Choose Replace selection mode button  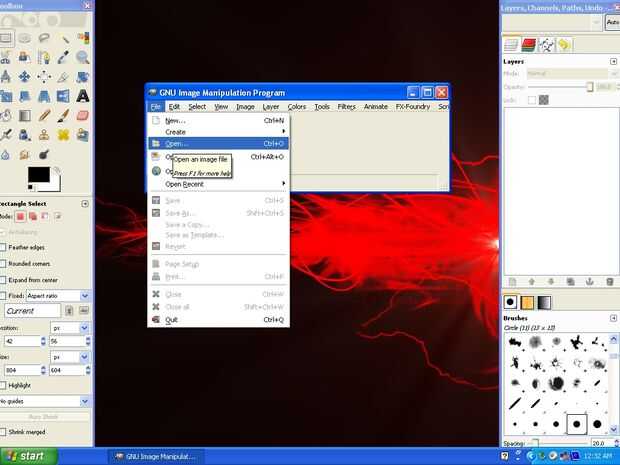[20, 216]
